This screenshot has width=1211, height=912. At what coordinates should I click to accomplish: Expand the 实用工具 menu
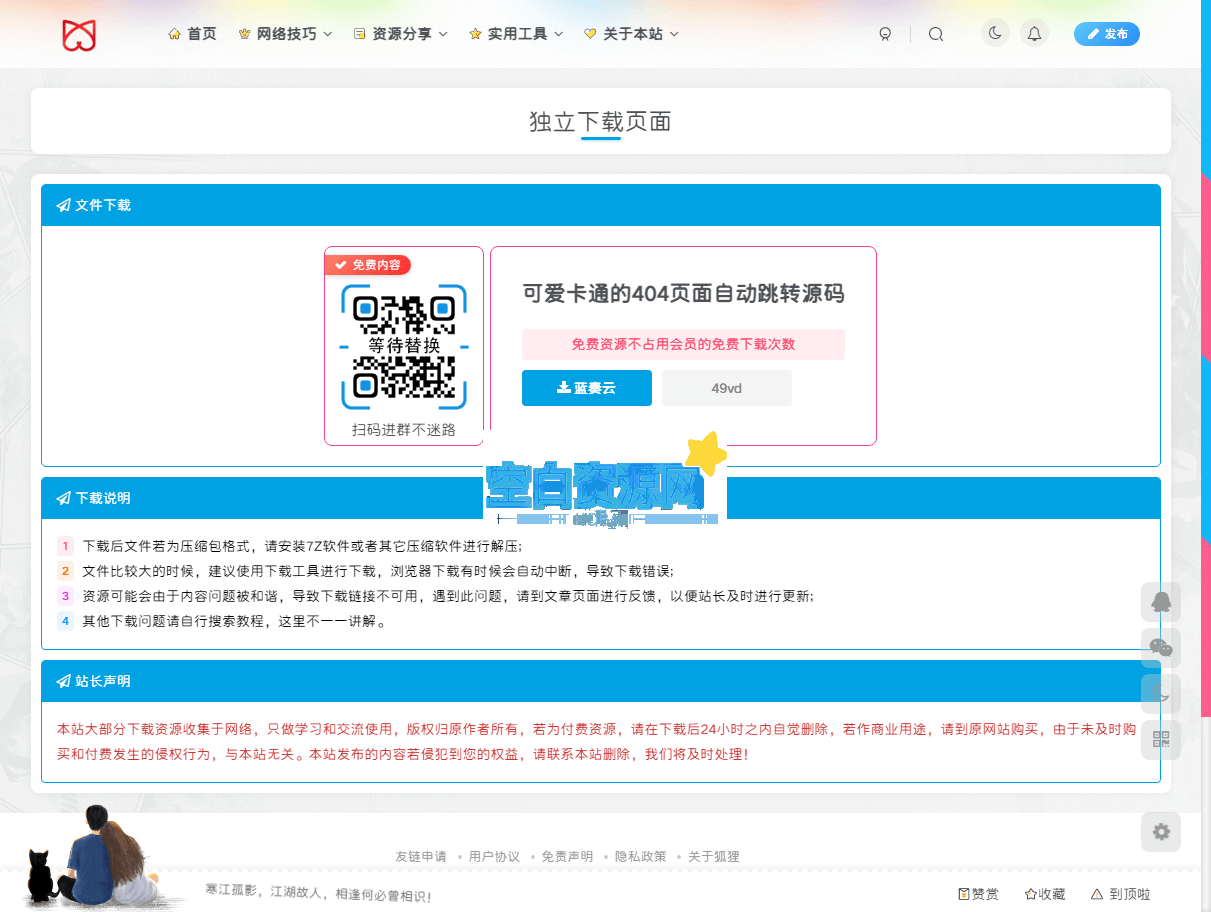[x=515, y=33]
